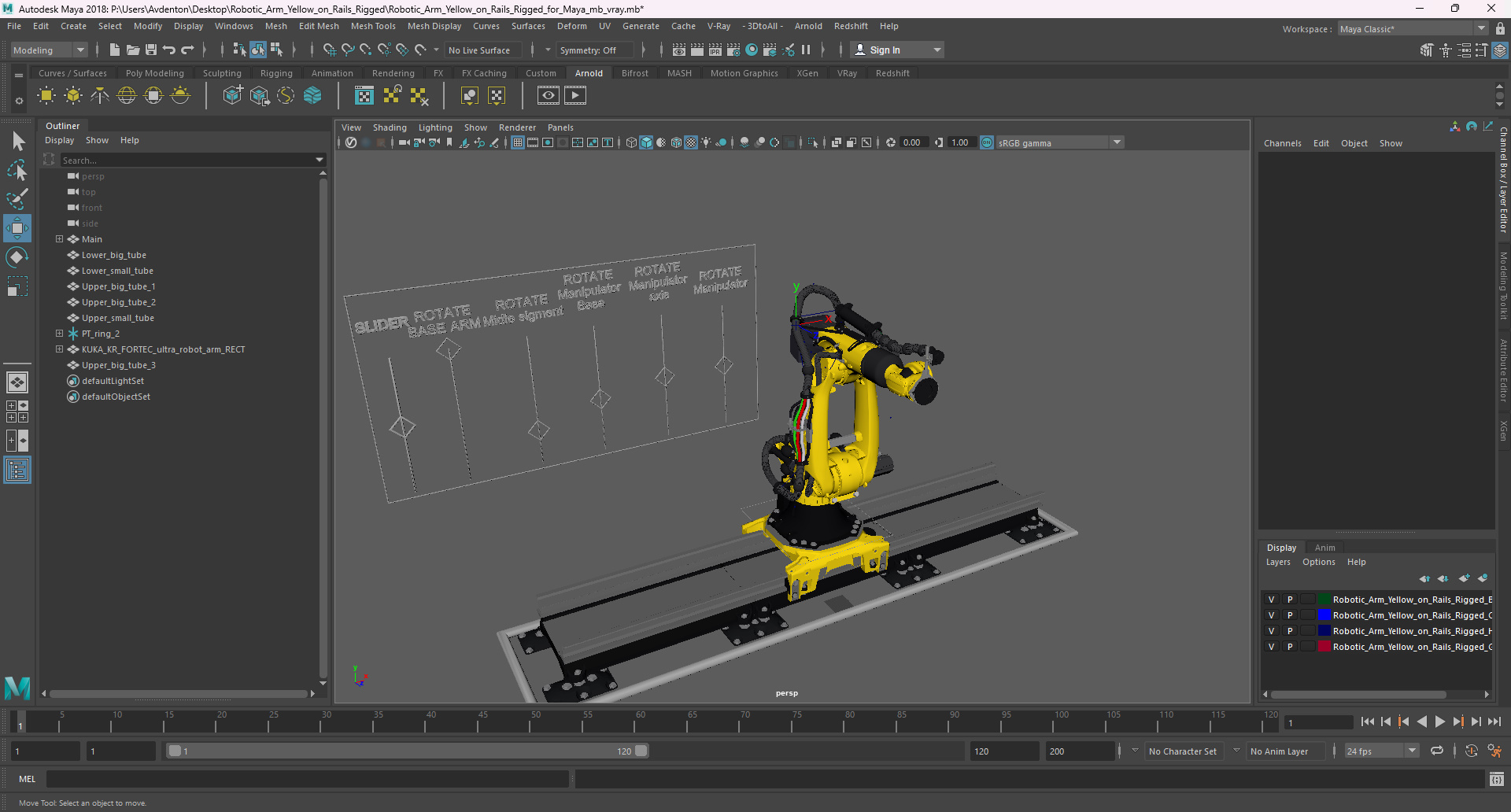Screen dimensions: 1511x812
Task: Click the MEL command input field
Action: click(x=308, y=779)
